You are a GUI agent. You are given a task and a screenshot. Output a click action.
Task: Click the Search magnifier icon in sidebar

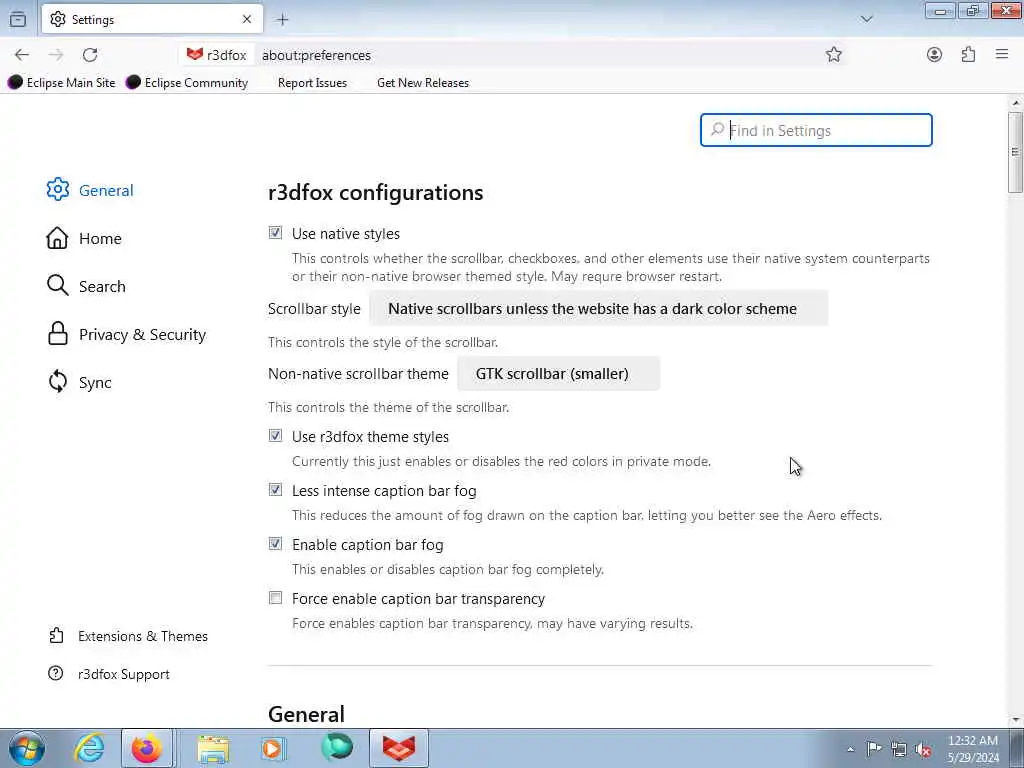(x=57, y=285)
